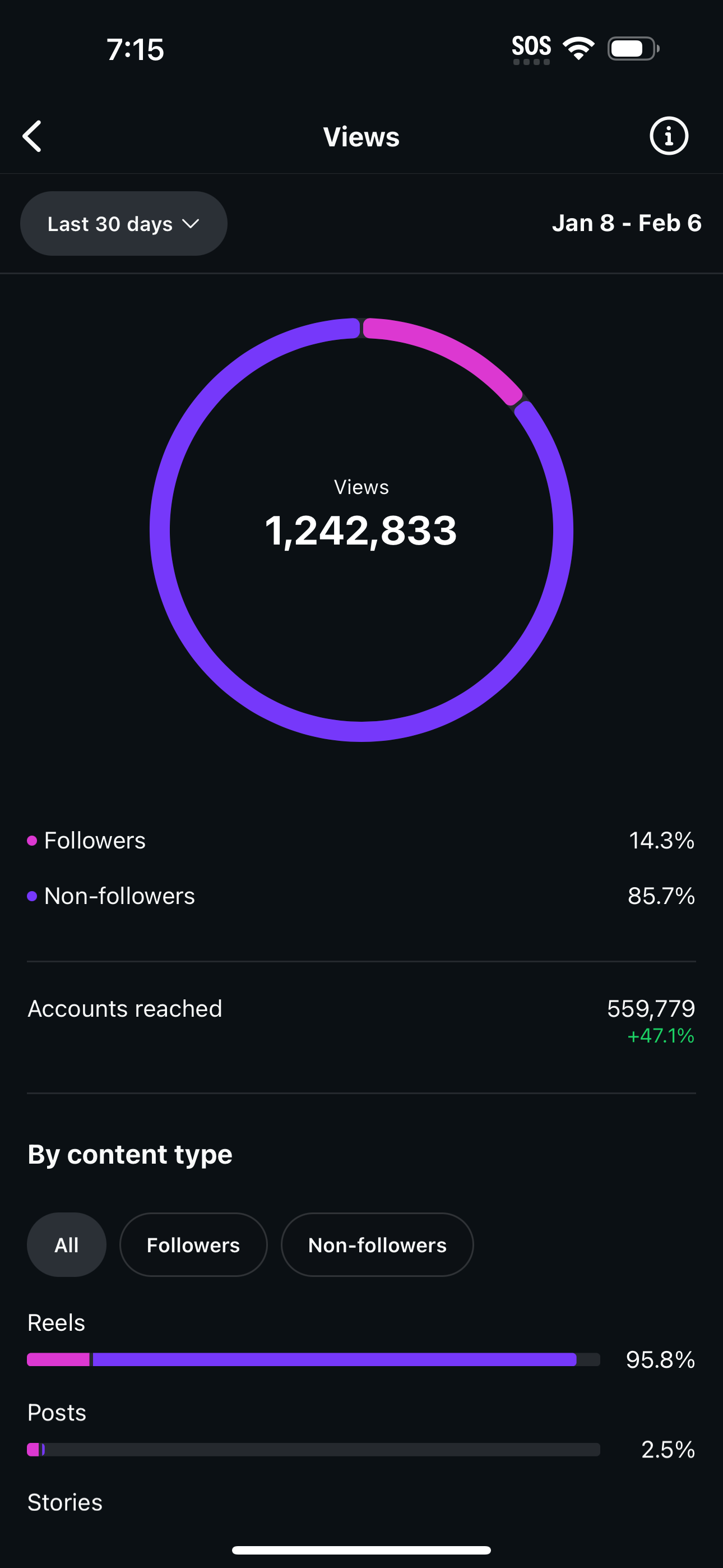Tap the Reels progress bar
723x1568 pixels.
tap(313, 1359)
